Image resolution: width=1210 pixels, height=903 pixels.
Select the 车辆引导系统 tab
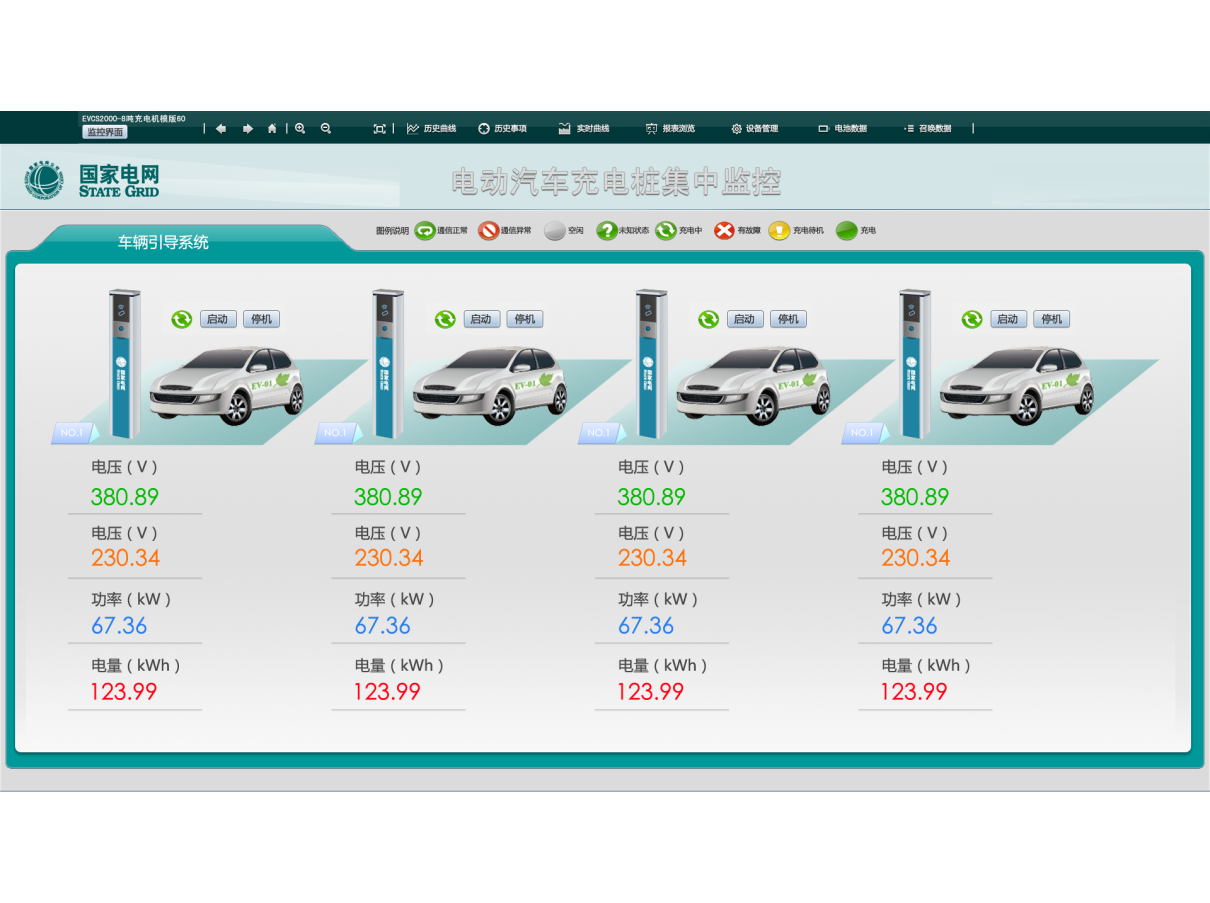click(164, 242)
